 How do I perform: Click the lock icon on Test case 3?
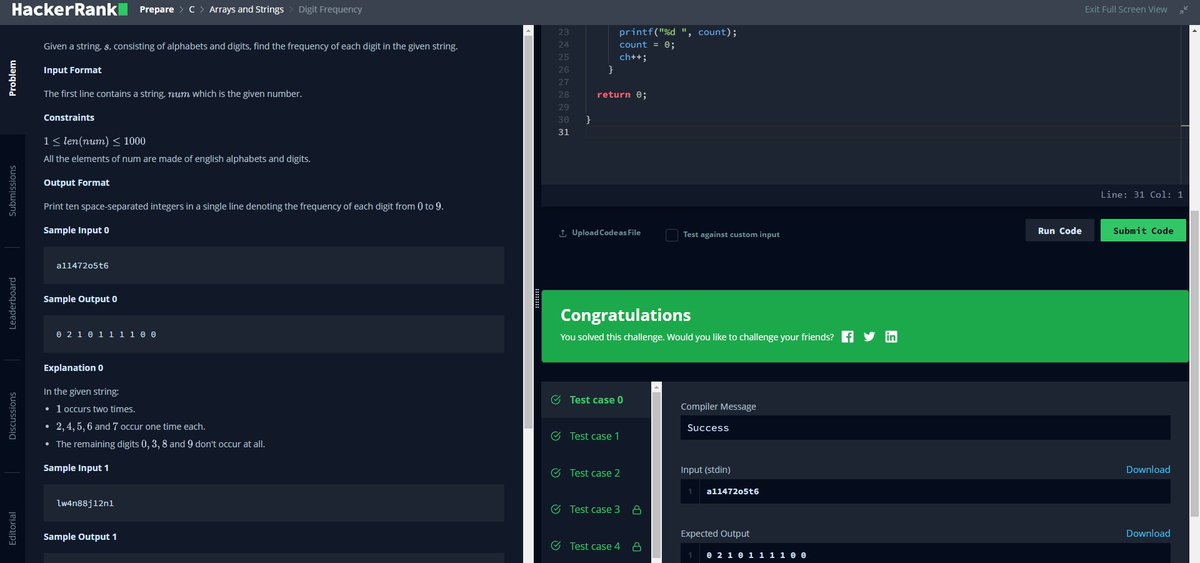coord(637,510)
